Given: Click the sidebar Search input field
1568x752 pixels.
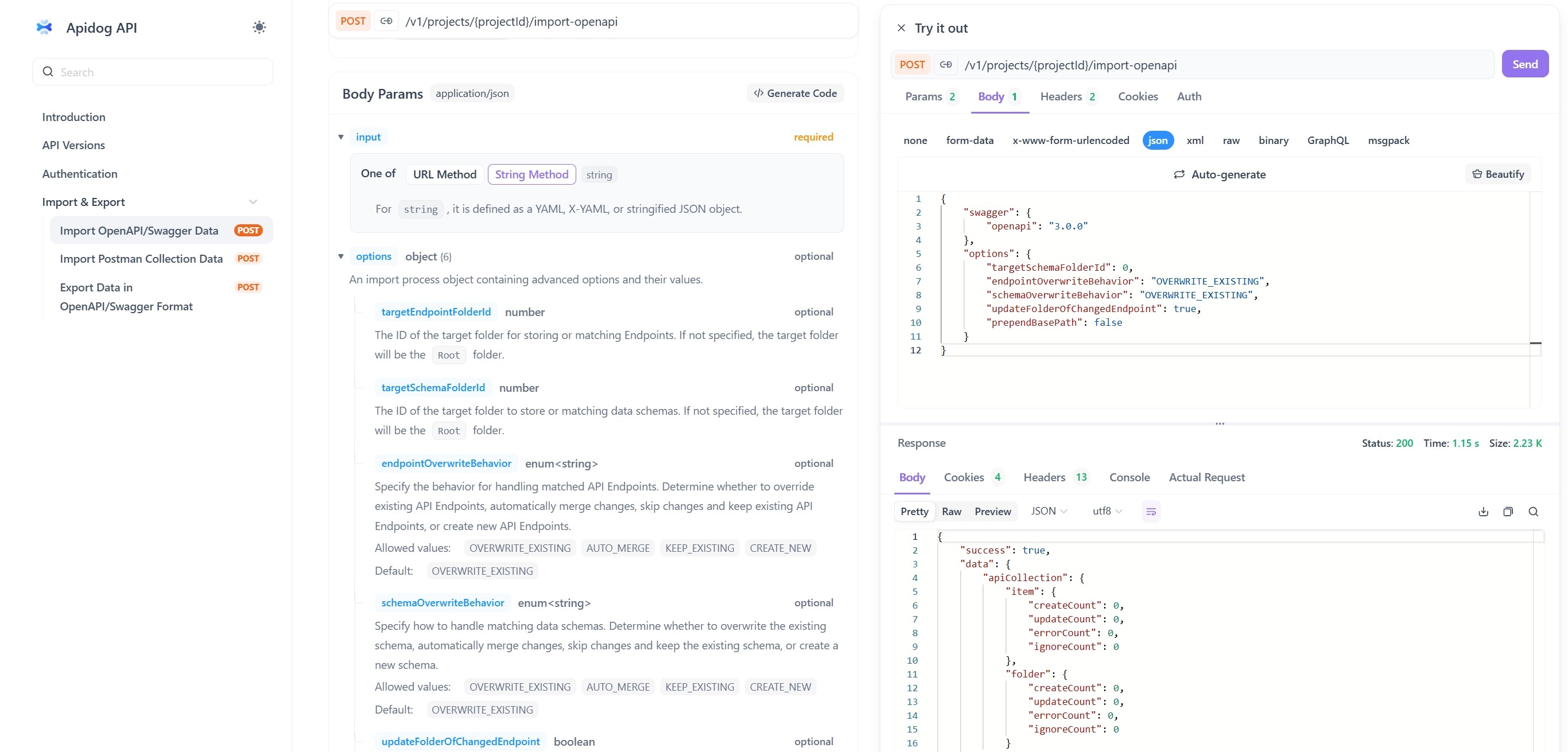Looking at the screenshot, I should (x=153, y=72).
